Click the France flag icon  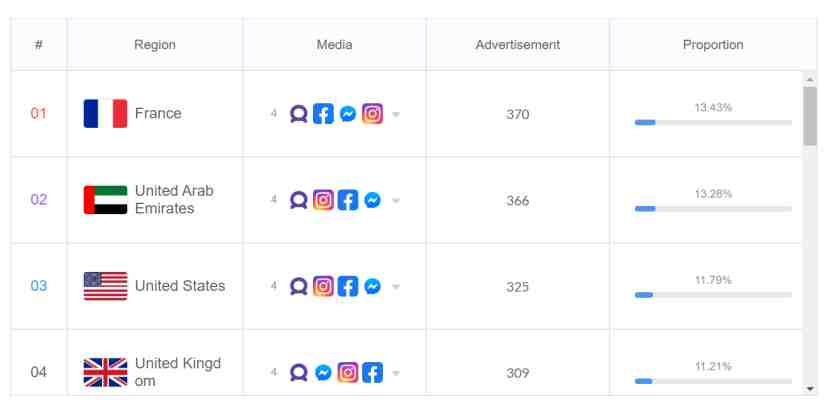105,113
